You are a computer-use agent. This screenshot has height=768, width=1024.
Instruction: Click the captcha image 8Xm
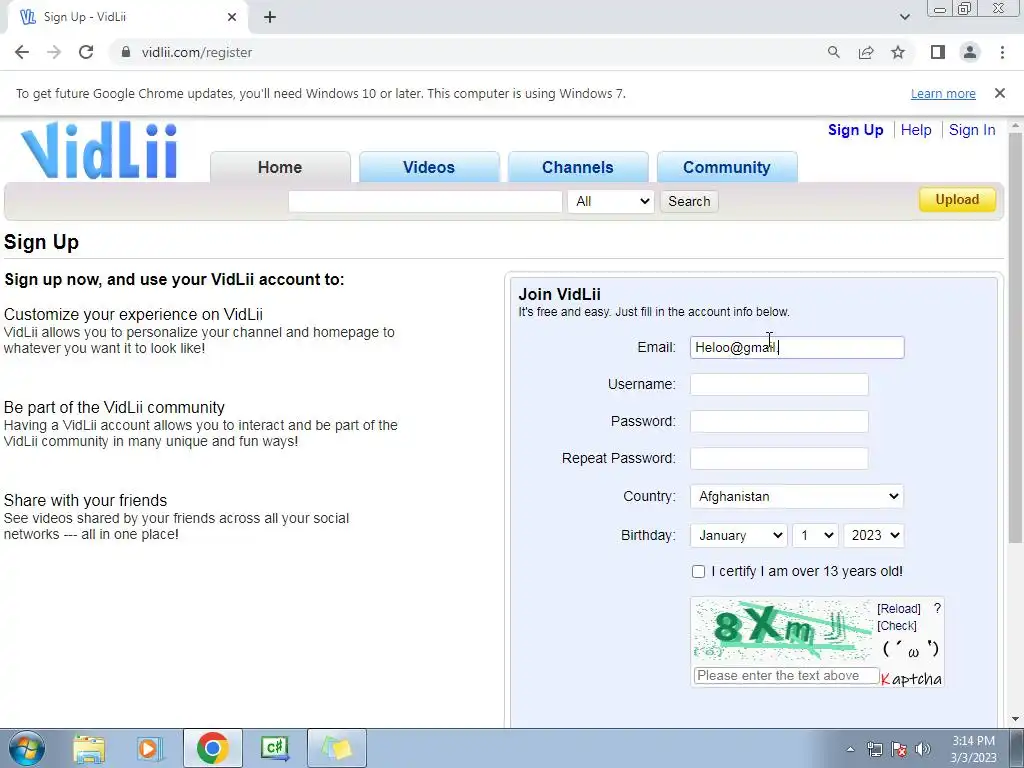[x=783, y=631]
